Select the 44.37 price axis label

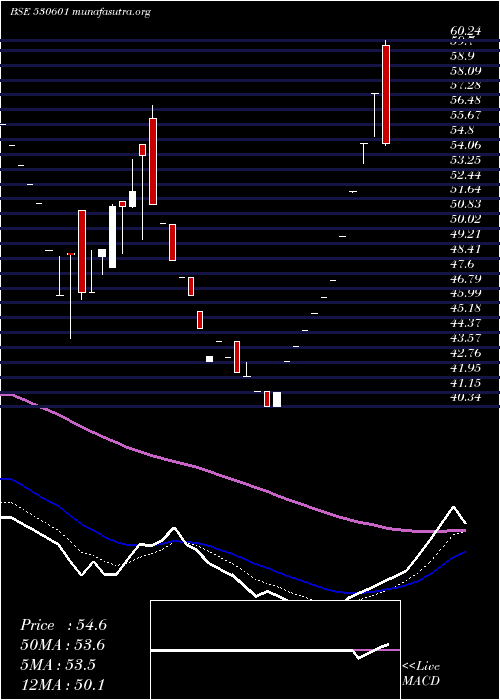click(466, 323)
